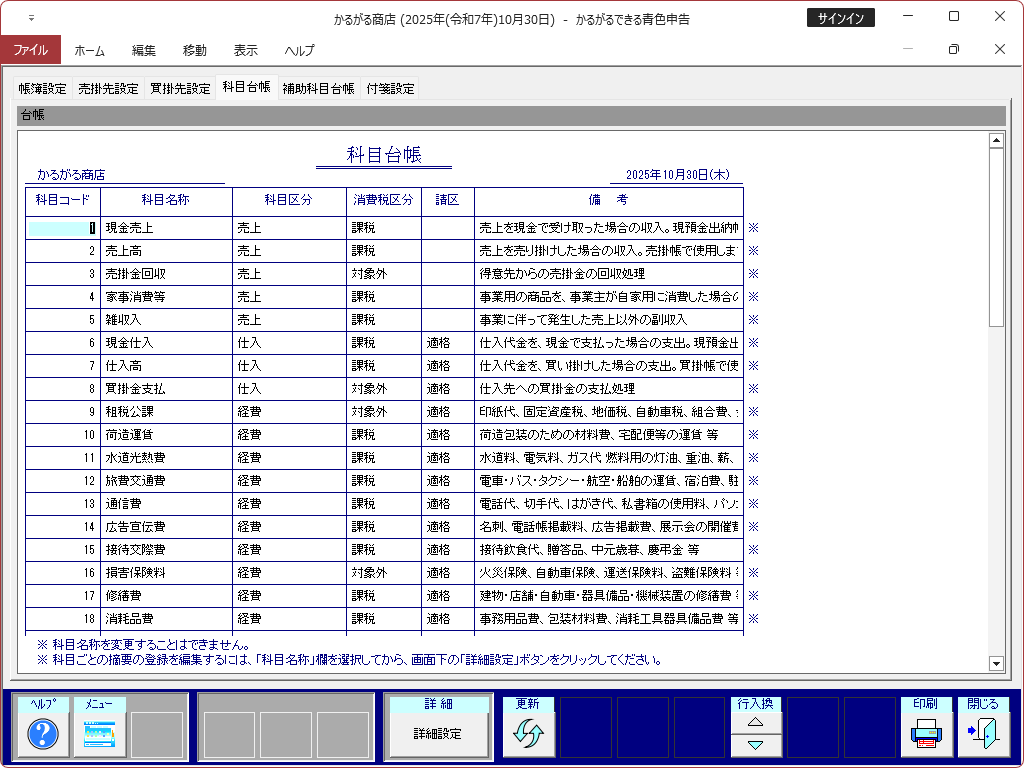Screen dimensions: 1024x768
Task: Click scrollbar down arrow of ledger list
Action: point(996,663)
